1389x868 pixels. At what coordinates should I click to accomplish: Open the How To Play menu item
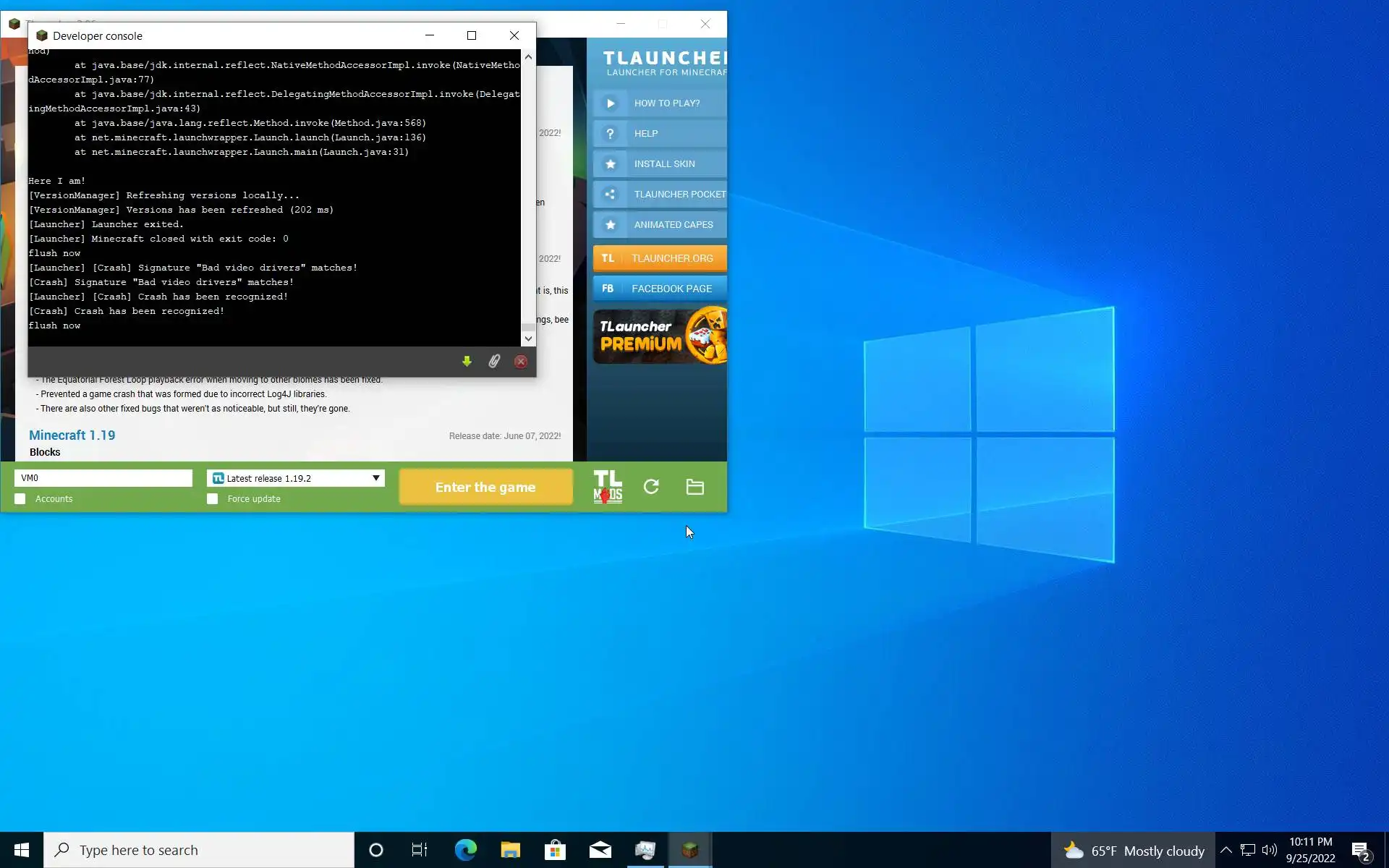[660, 103]
